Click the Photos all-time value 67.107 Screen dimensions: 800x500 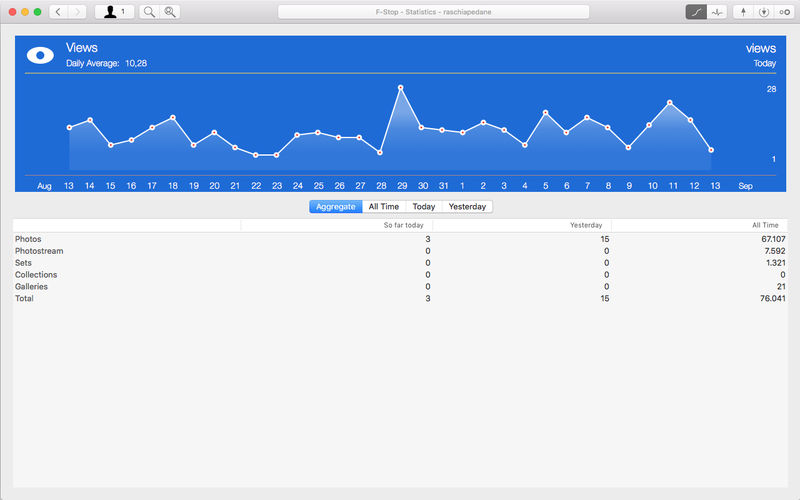pyautogui.click(x=773, y=239)
